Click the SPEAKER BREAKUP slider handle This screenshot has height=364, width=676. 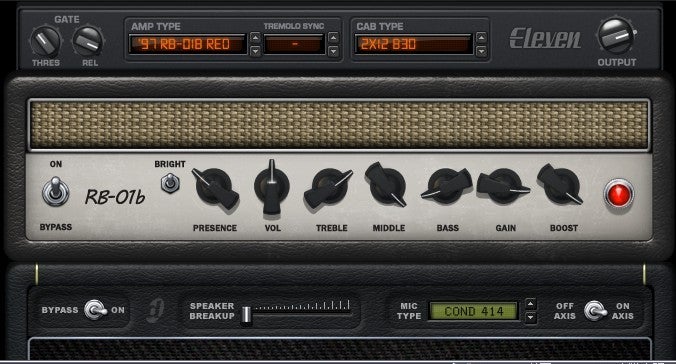246,314
